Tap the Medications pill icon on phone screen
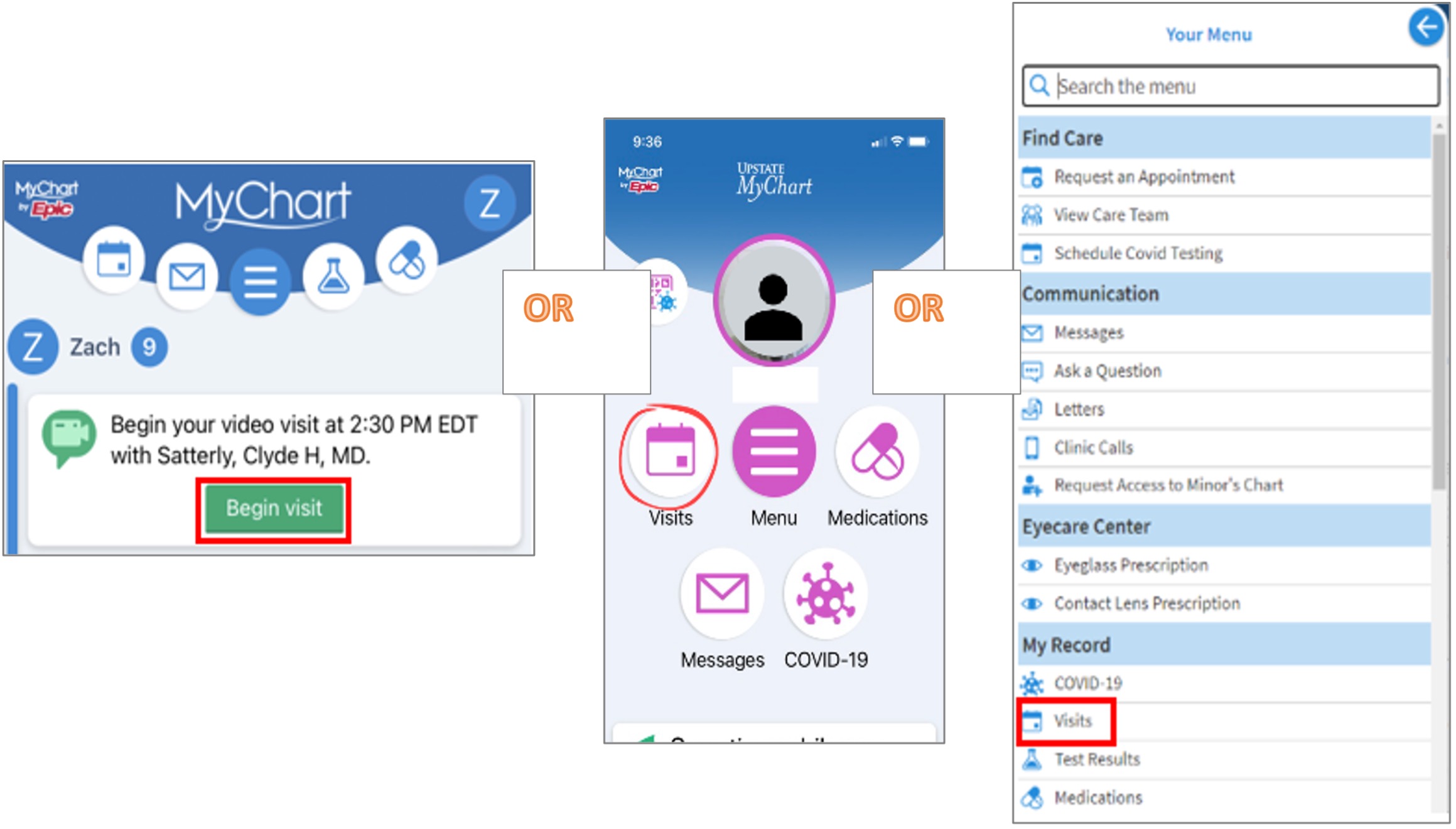Viewport: 1456px width, 829px height. [877, 452]
